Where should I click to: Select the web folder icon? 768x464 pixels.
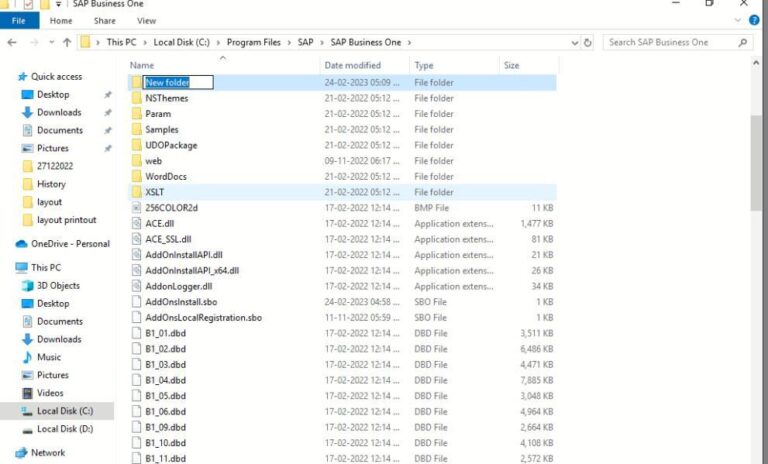[x=137, y=161]
